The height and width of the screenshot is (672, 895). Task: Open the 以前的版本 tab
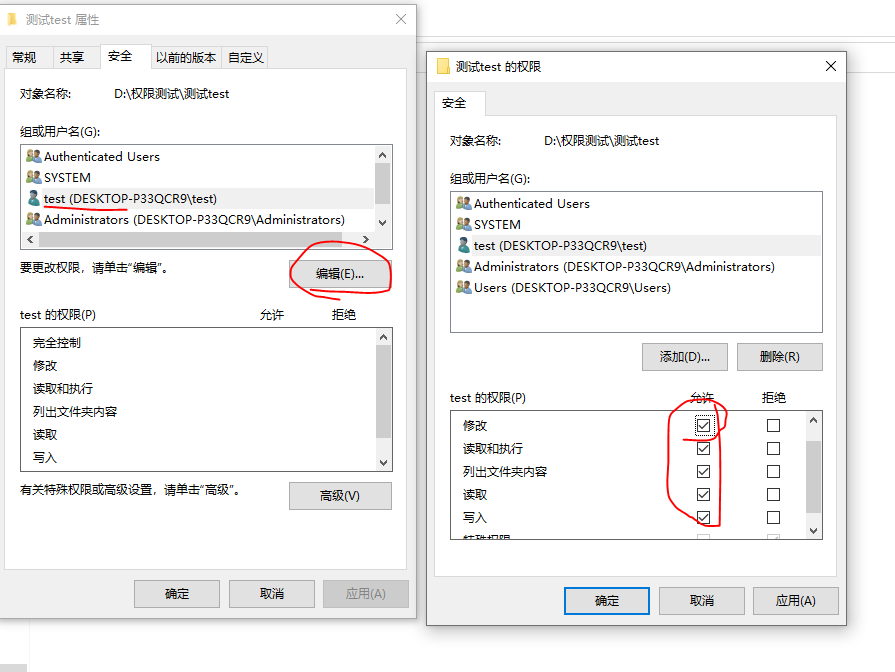tap(186, 57)
